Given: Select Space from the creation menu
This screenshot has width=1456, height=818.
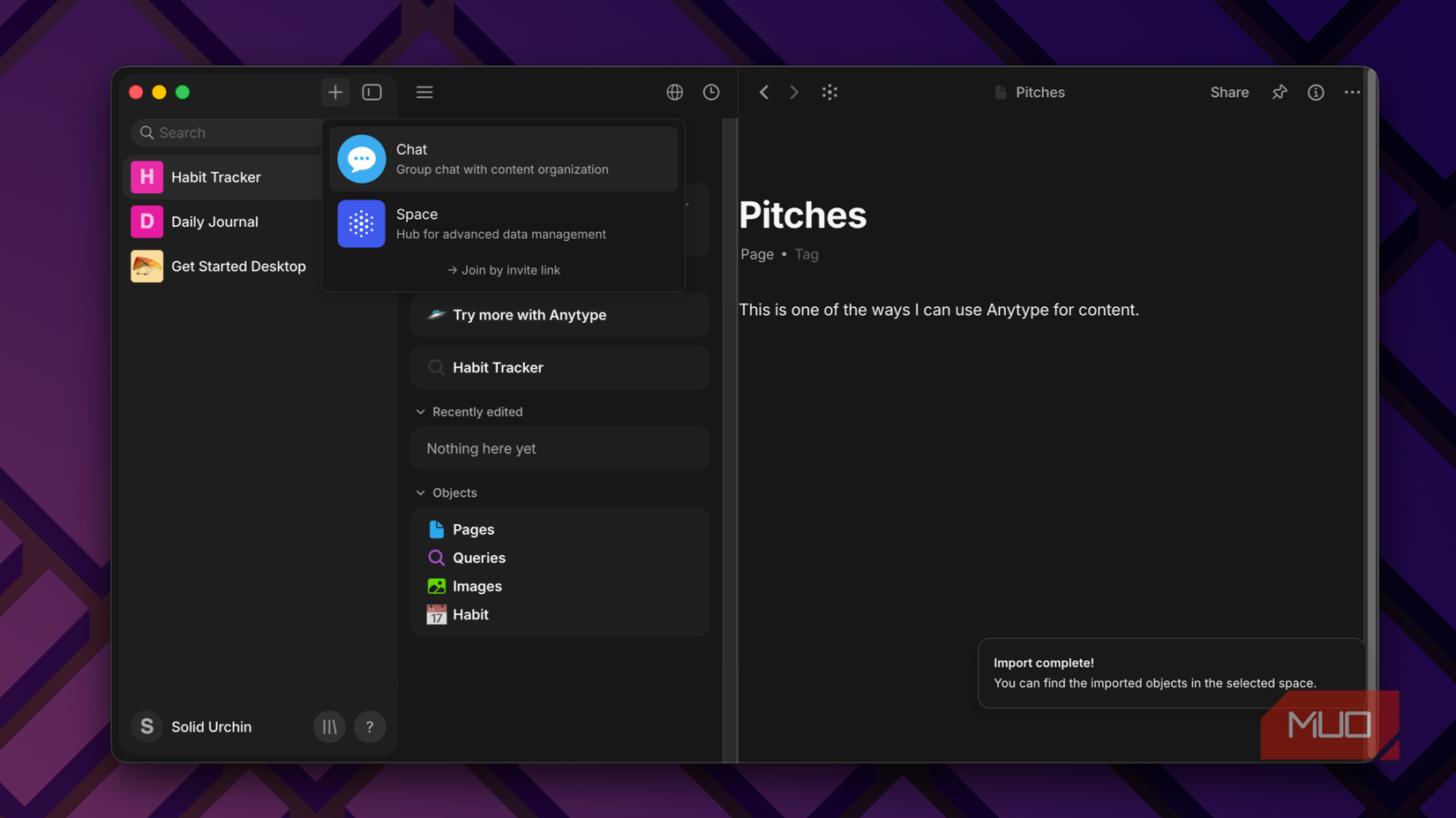Looking at the screenshot, I should pyautogui.click(x=503, y=223).
